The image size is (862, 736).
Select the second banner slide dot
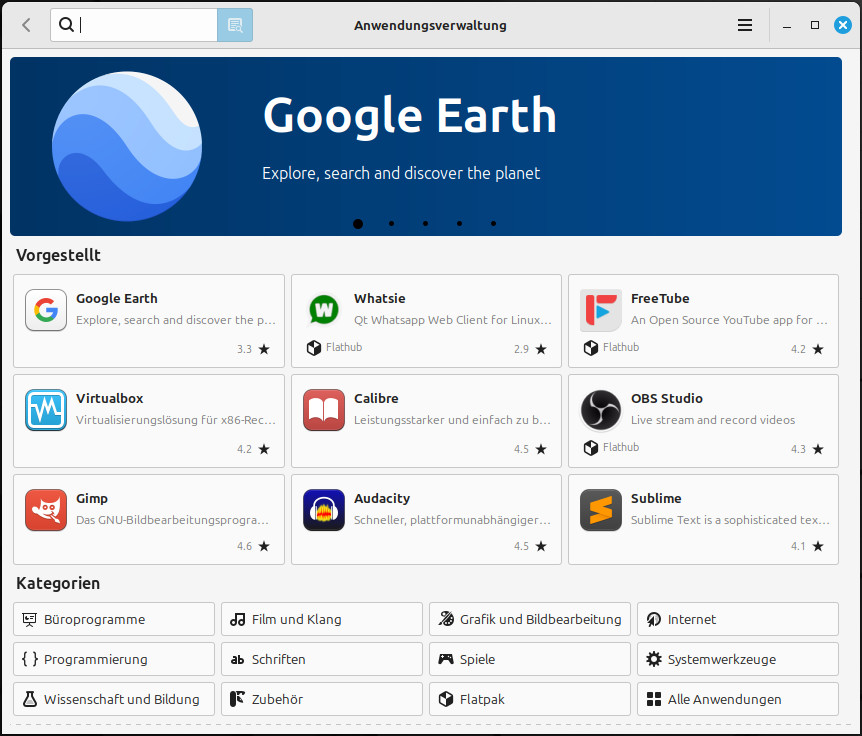[391, 224]
